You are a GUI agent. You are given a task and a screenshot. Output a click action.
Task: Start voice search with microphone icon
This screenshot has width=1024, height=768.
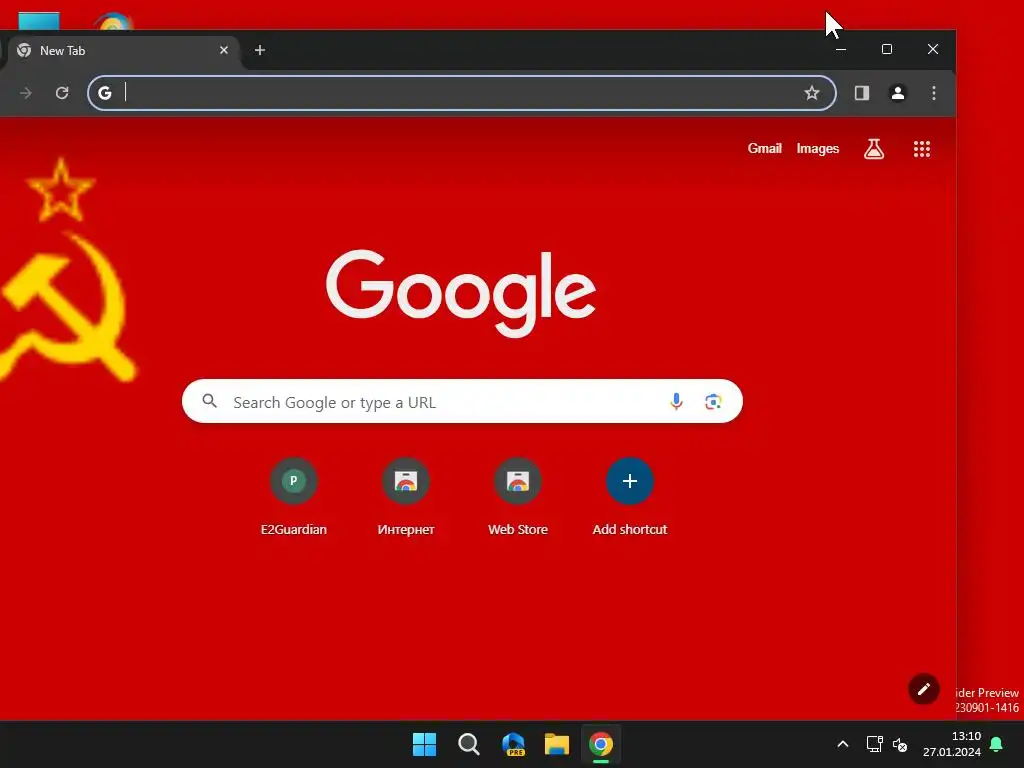pos(677,401)
